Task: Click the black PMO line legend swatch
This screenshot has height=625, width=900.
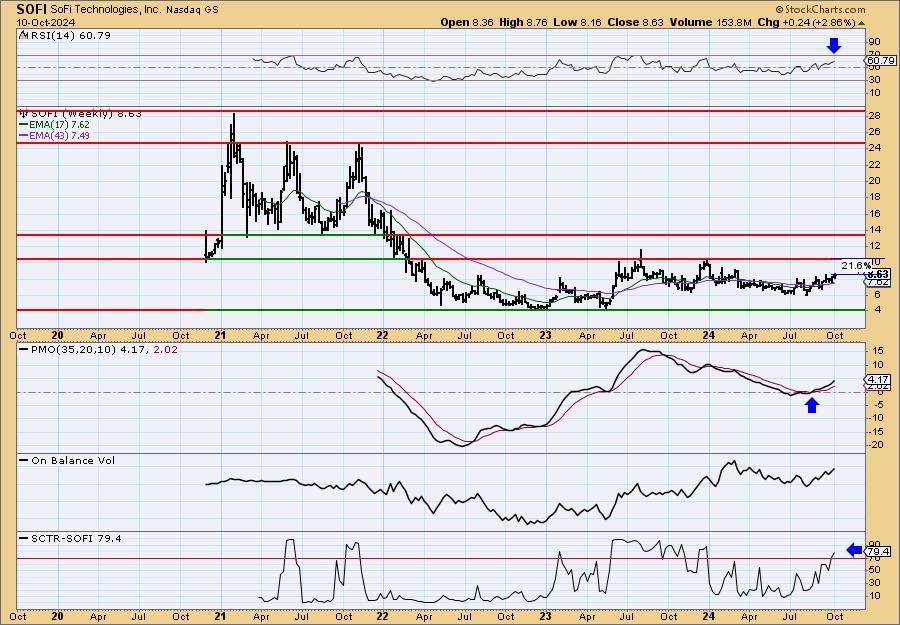Action: pos(24,350)
